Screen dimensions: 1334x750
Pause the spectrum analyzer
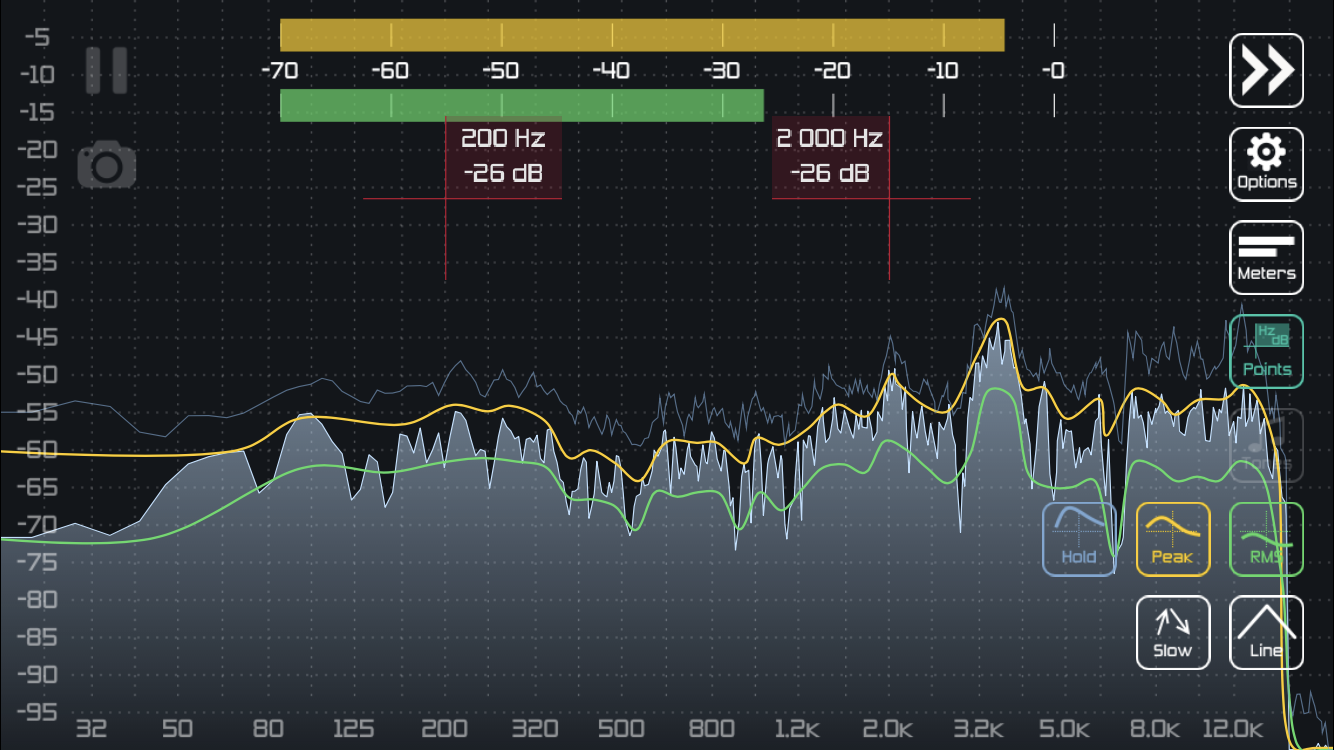106,70
